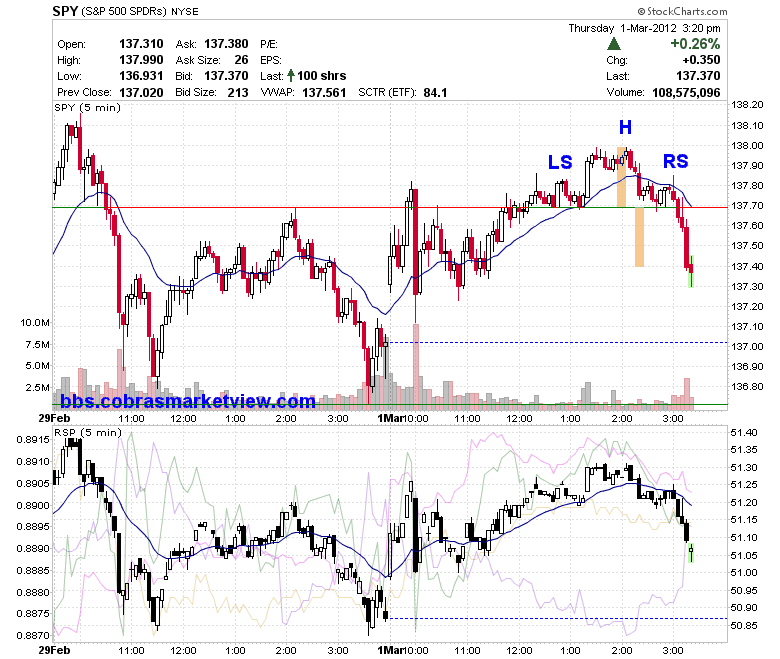780x659 pixels.
Task: Click the H head annotation
Action: [625, 127]
